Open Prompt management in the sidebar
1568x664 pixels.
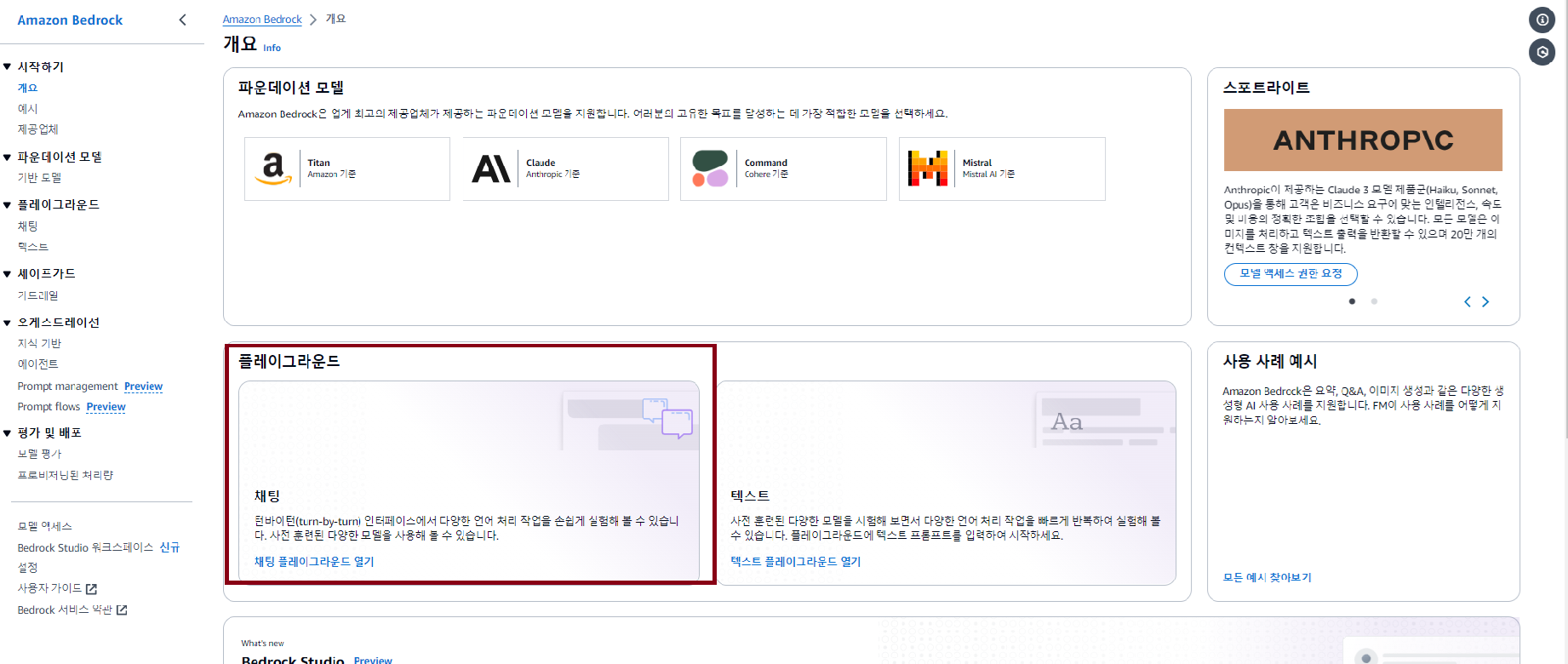point(68,386)
